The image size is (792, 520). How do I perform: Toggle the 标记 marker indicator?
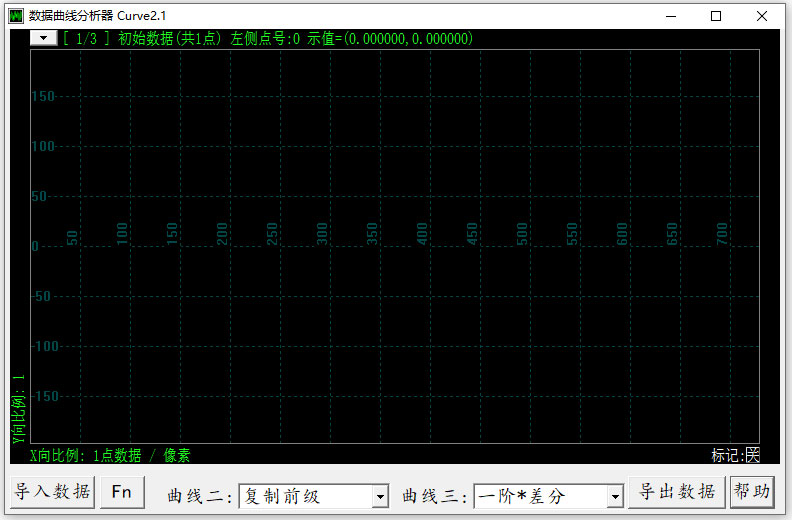tap(753, 455)
